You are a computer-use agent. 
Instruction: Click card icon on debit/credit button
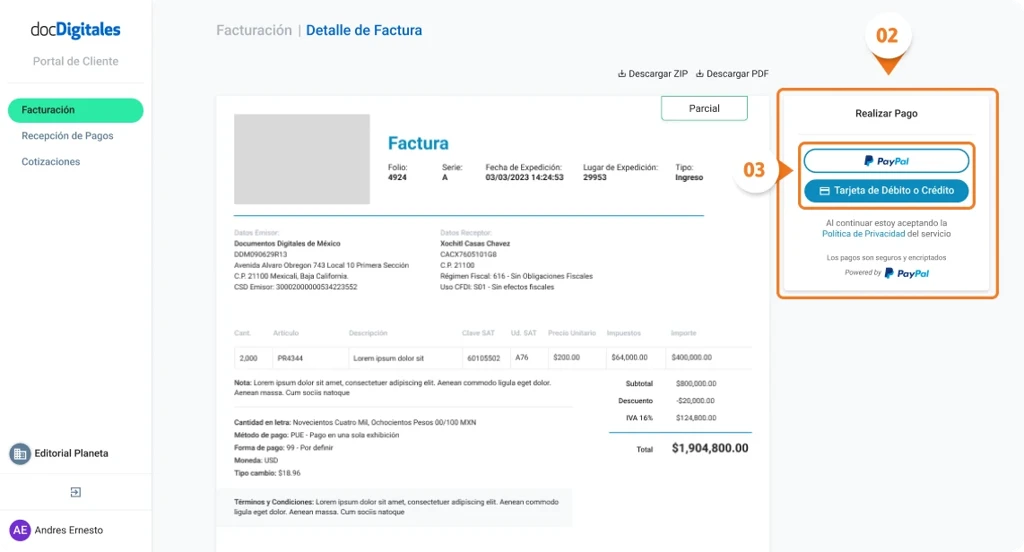[x=824, y=191]
